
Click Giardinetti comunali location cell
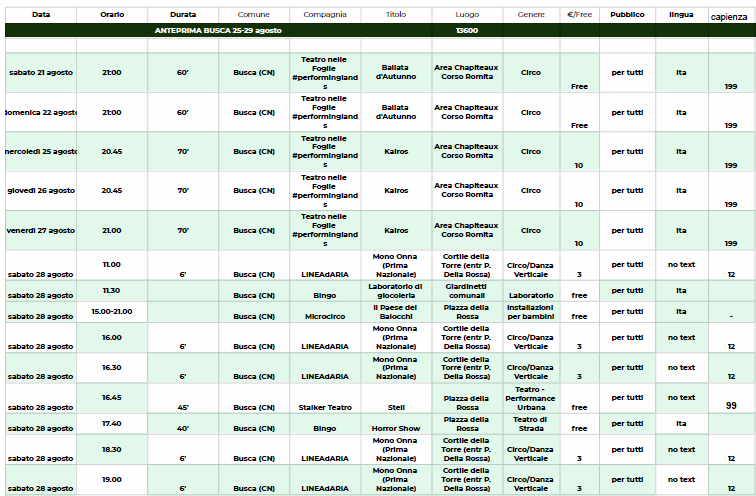tap(467, 291)
